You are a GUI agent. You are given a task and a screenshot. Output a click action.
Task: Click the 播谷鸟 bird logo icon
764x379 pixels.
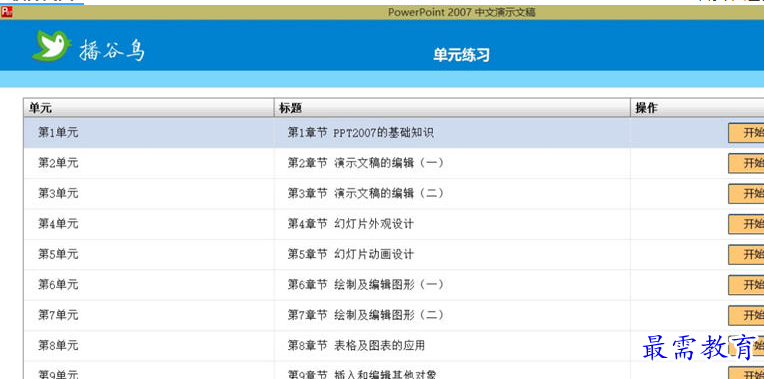point(52,46)
